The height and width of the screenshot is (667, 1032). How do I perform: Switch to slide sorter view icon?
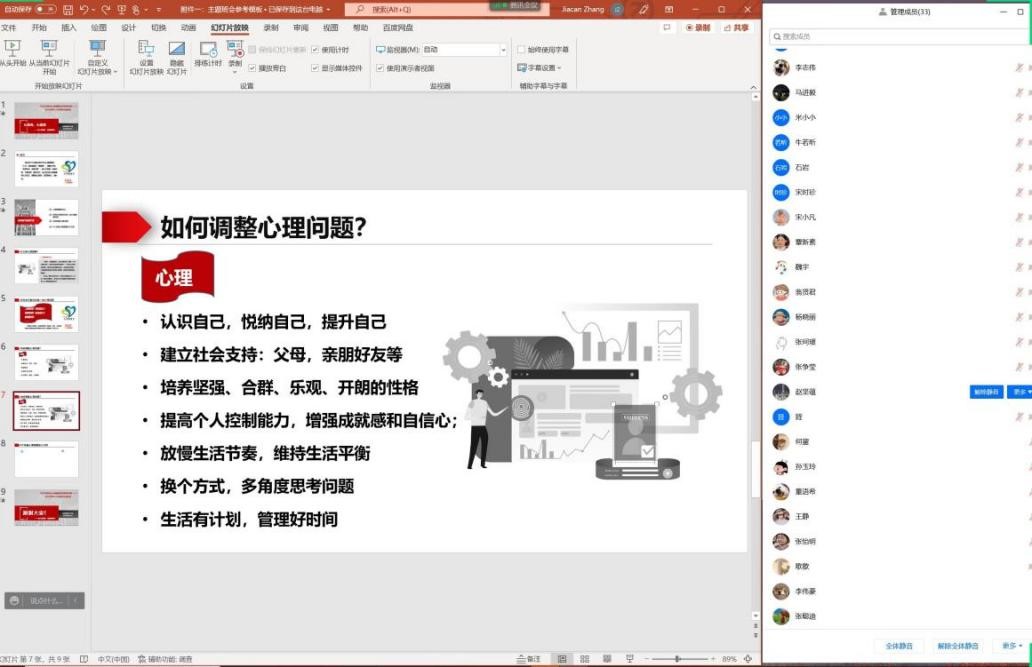click(x=583, y=659)
